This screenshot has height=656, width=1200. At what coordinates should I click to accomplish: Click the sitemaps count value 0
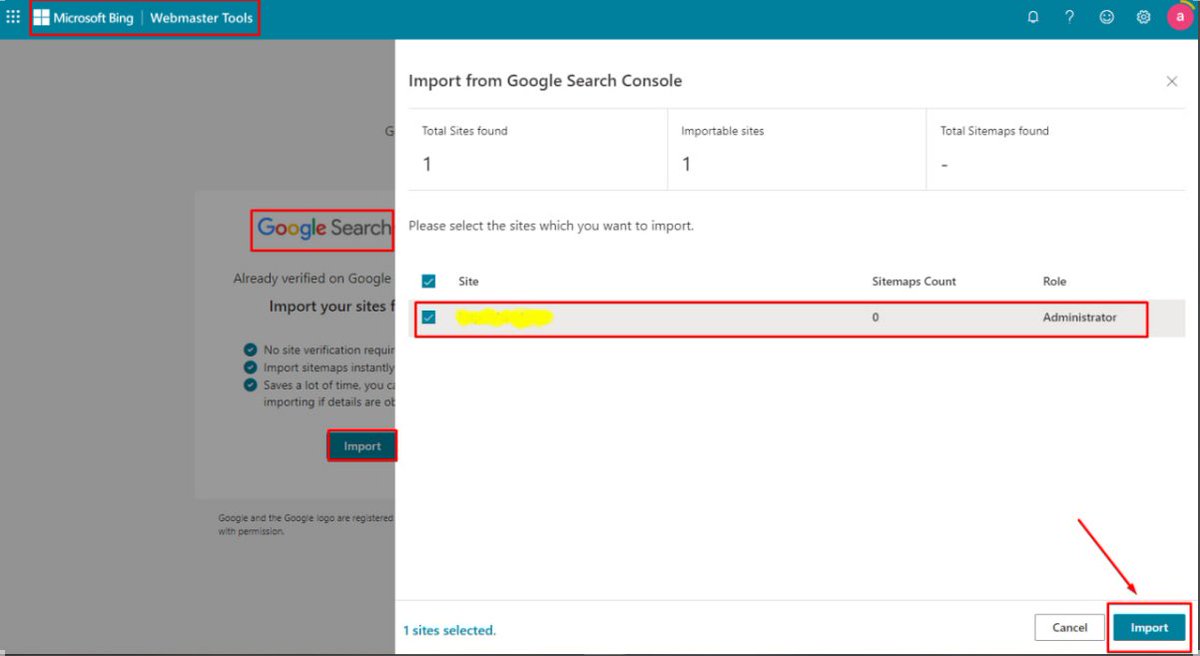875,317
